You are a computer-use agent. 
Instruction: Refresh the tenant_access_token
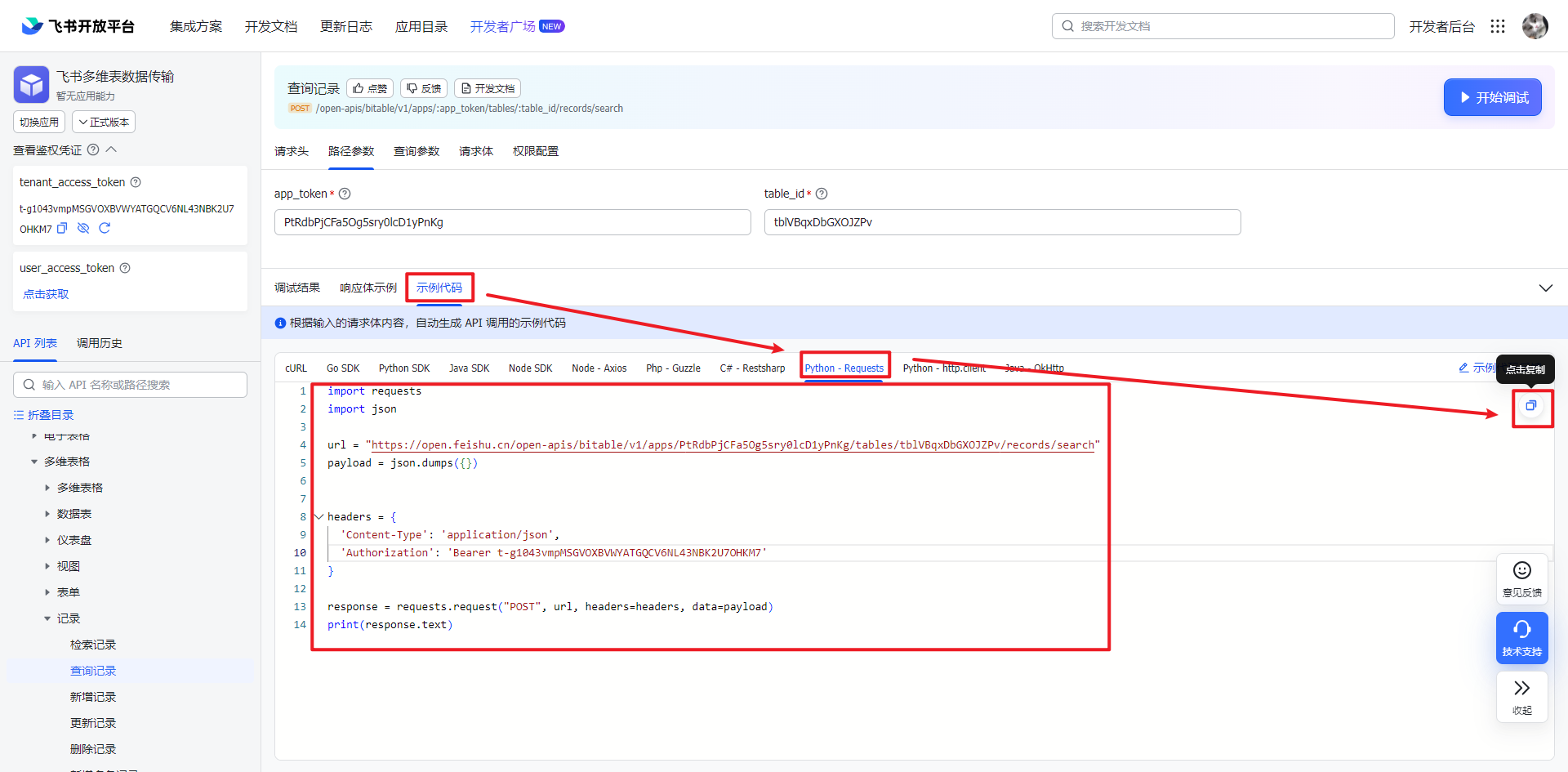pyautogui.click(x=105, y=229)
